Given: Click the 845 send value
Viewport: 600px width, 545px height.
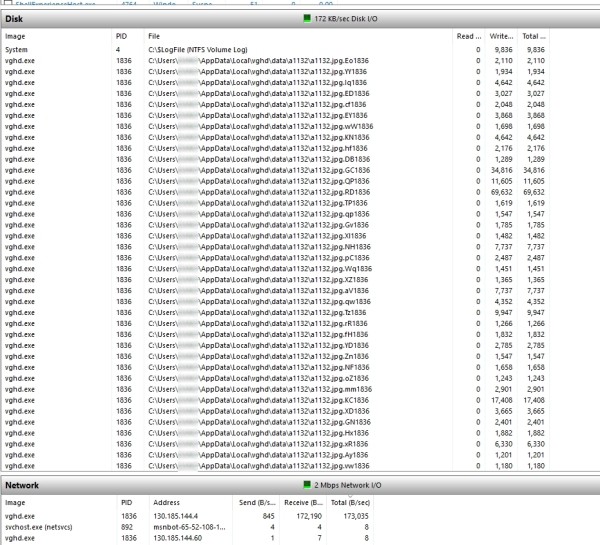Looking at the screenshot, I should [x=268, y=516].
